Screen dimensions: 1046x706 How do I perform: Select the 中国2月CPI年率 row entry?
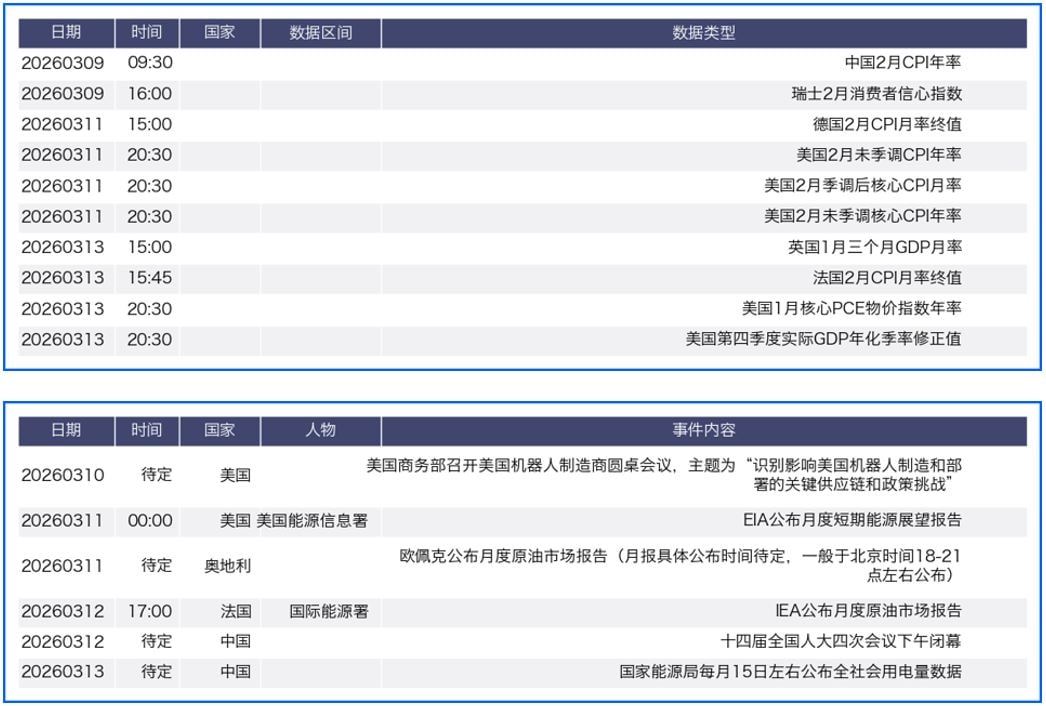[x=902, y=62]
